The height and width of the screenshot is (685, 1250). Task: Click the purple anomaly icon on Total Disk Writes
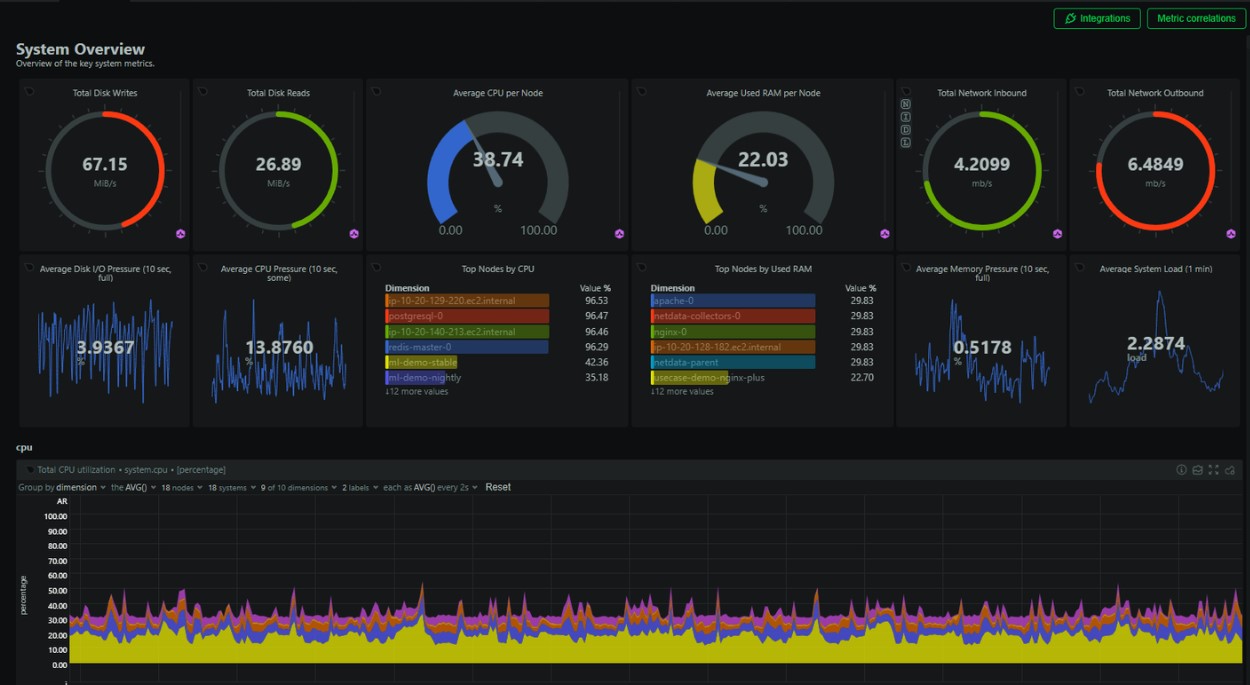click(x=181, y=234)
